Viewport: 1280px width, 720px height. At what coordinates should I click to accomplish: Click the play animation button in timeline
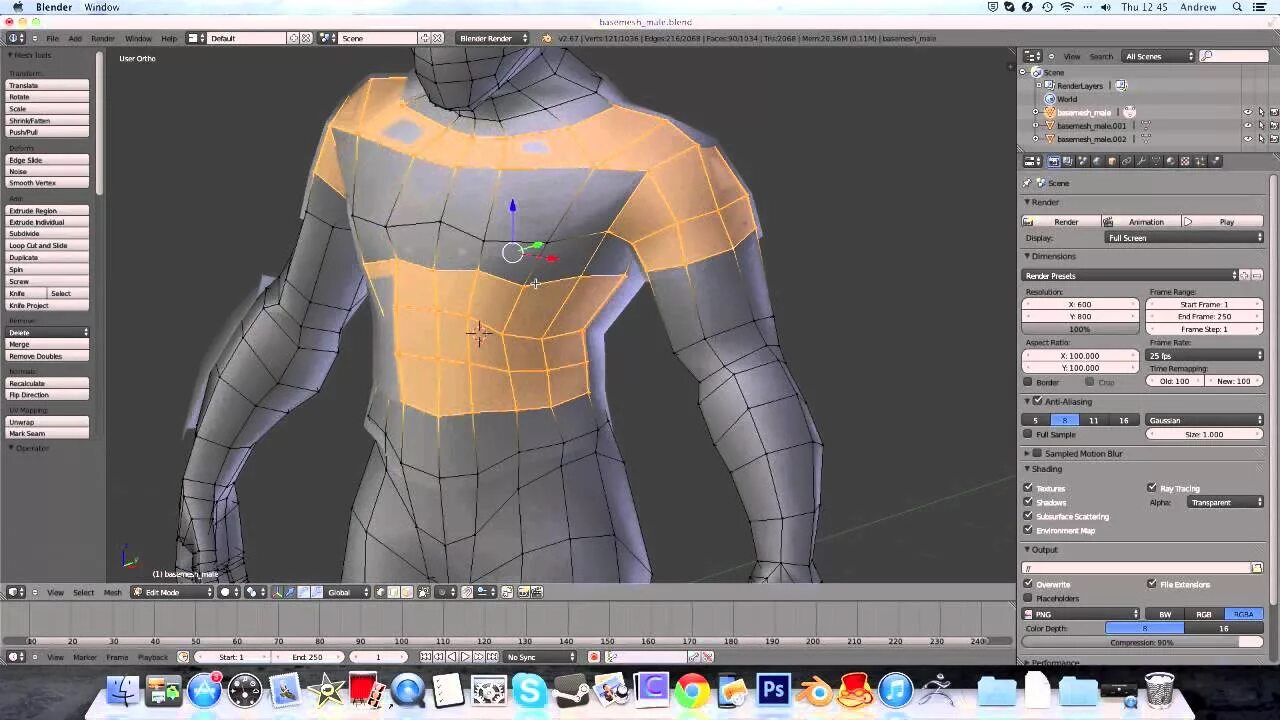pyautogui.click(x=466, y=657)
